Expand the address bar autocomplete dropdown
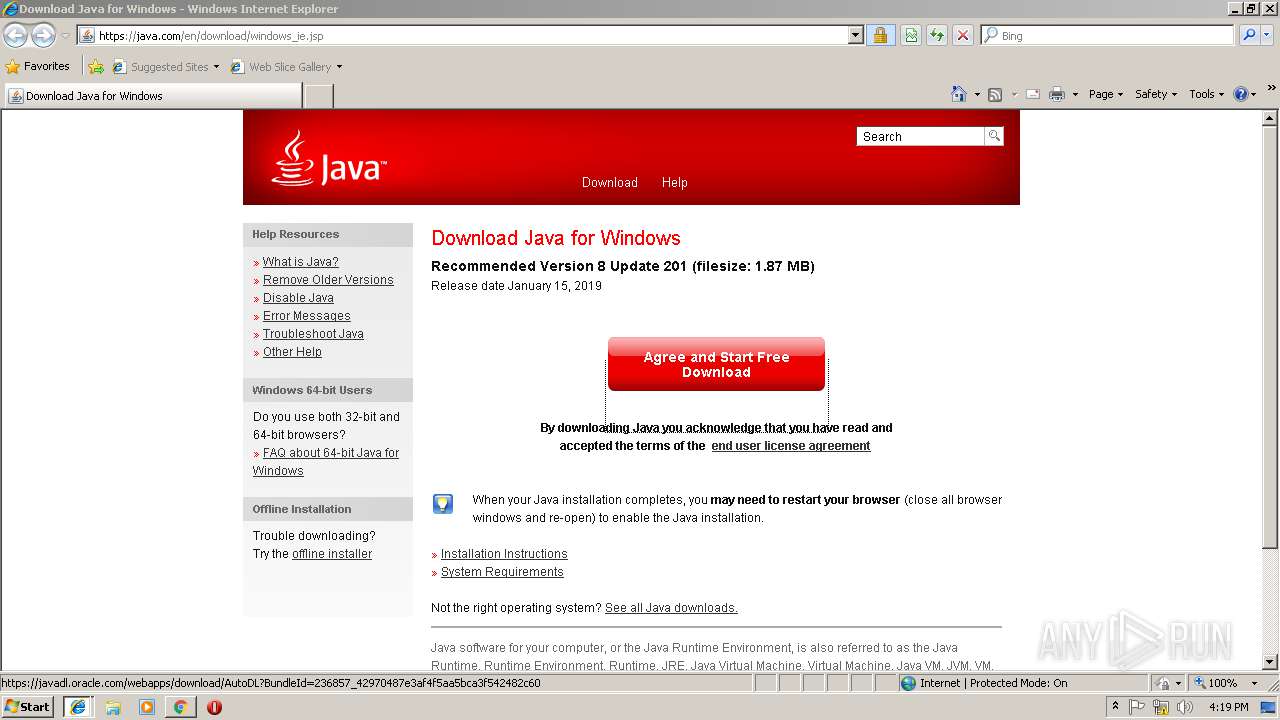The image size is (1280, 720). (x=856, y=35)
